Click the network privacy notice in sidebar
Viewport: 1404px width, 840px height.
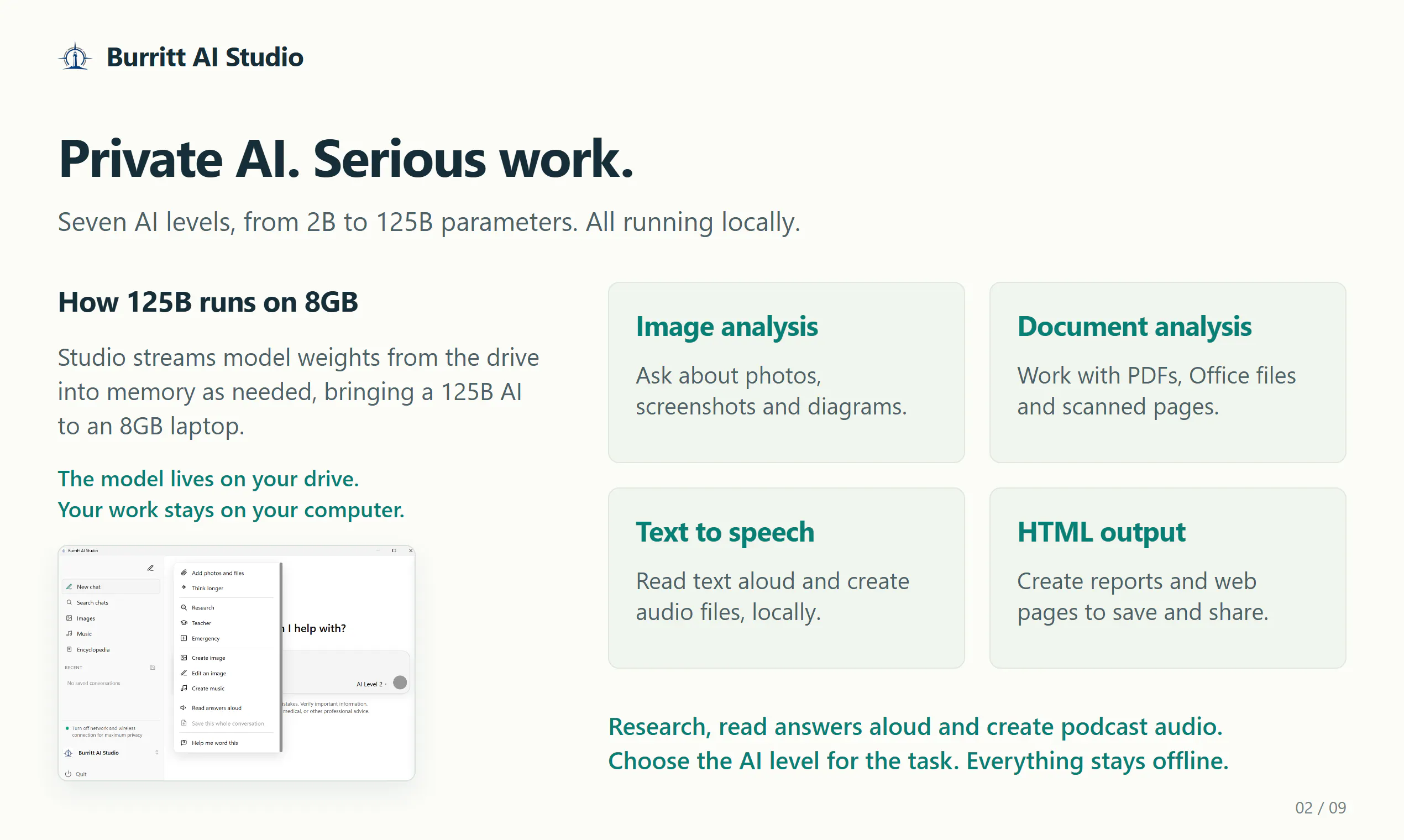(105, 731)
